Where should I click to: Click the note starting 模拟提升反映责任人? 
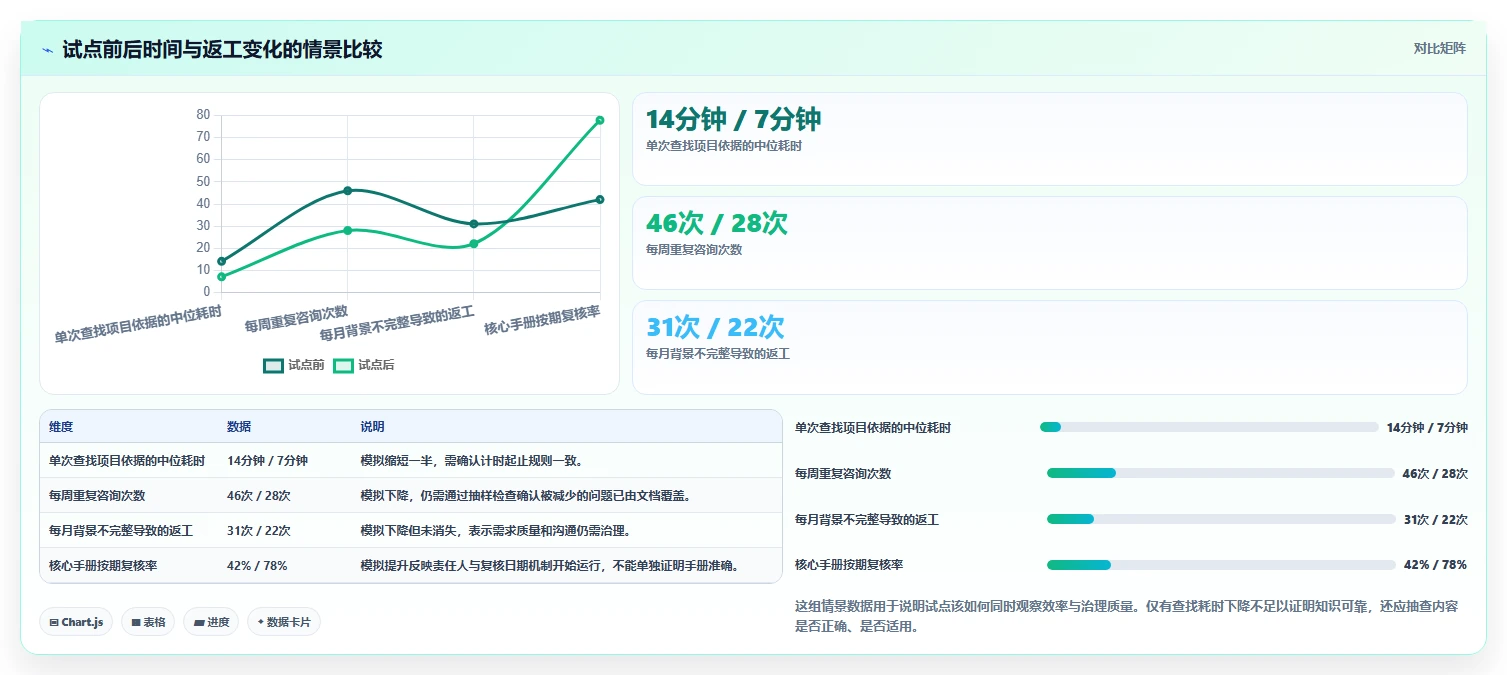[553, 565]
